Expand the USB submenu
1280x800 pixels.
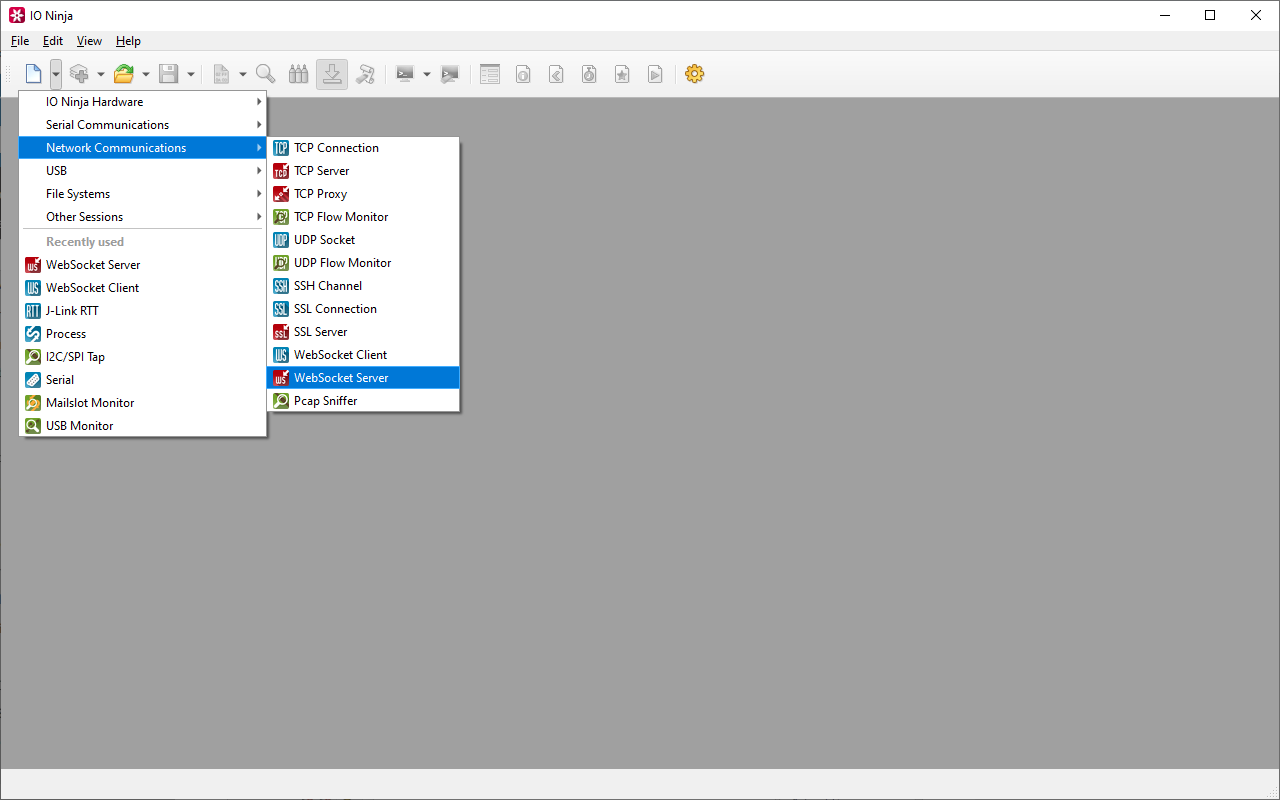click(143, 171)
